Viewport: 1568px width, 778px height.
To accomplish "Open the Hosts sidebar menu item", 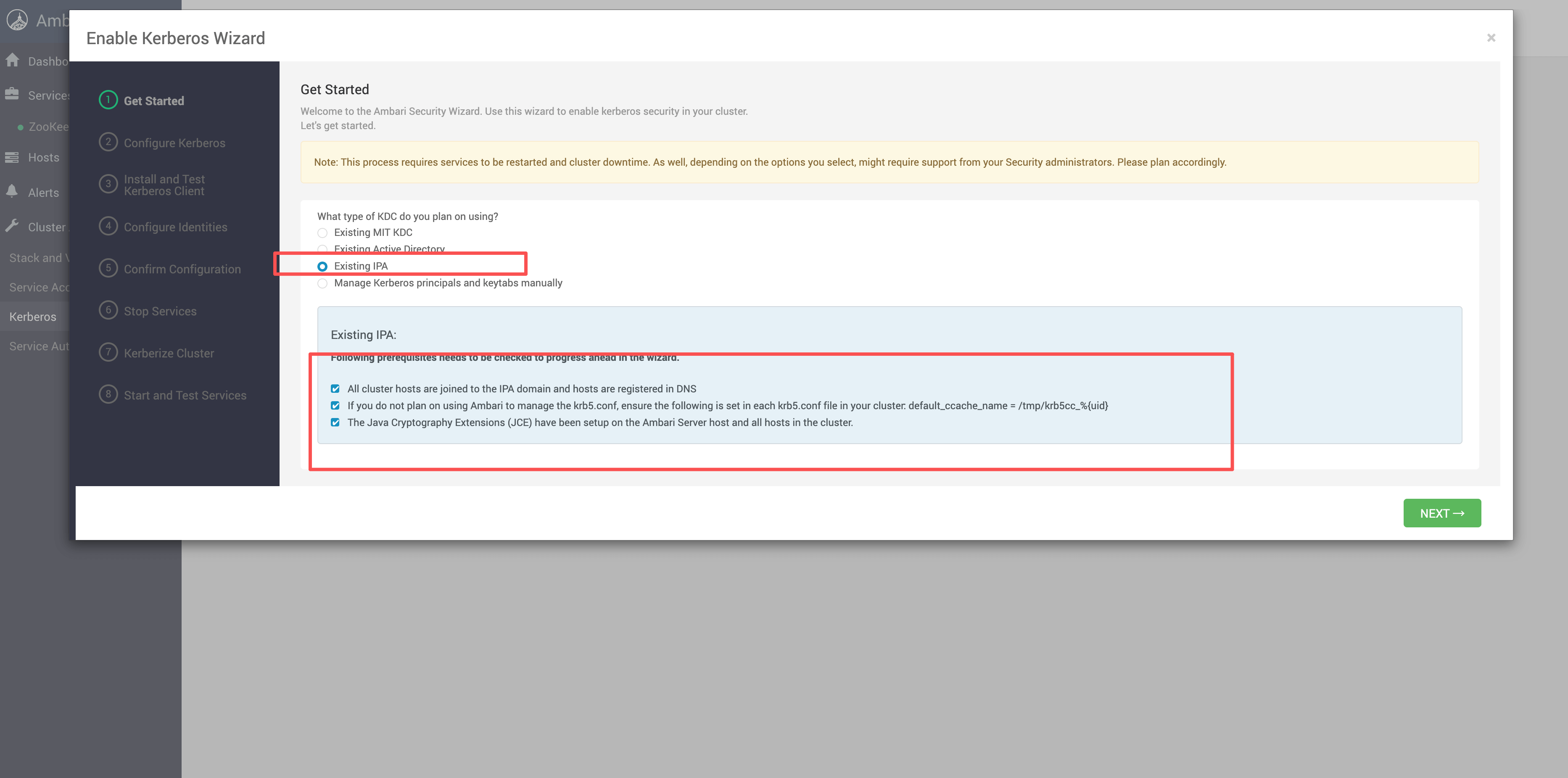I will tap(44, 158).
